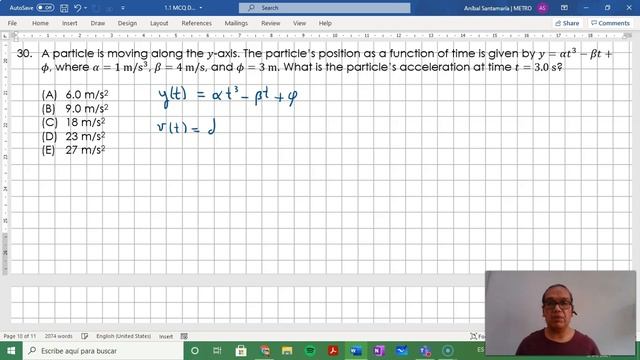Click the 'Escribe aquí para buscar' search box
This screenshot has height=360, width=640.
(103, 351)
